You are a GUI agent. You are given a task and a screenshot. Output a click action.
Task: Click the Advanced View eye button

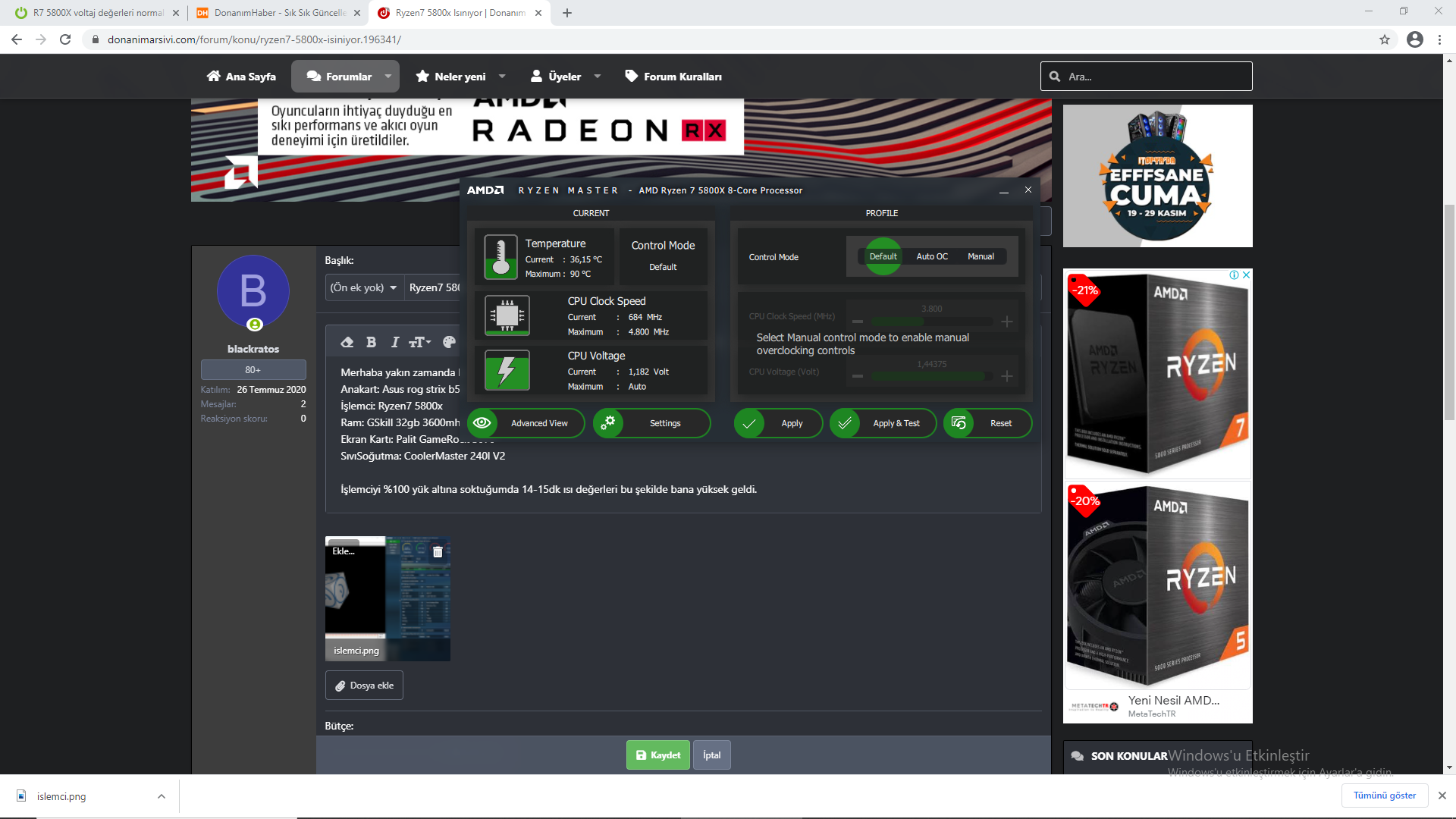[x=526, y=423]
